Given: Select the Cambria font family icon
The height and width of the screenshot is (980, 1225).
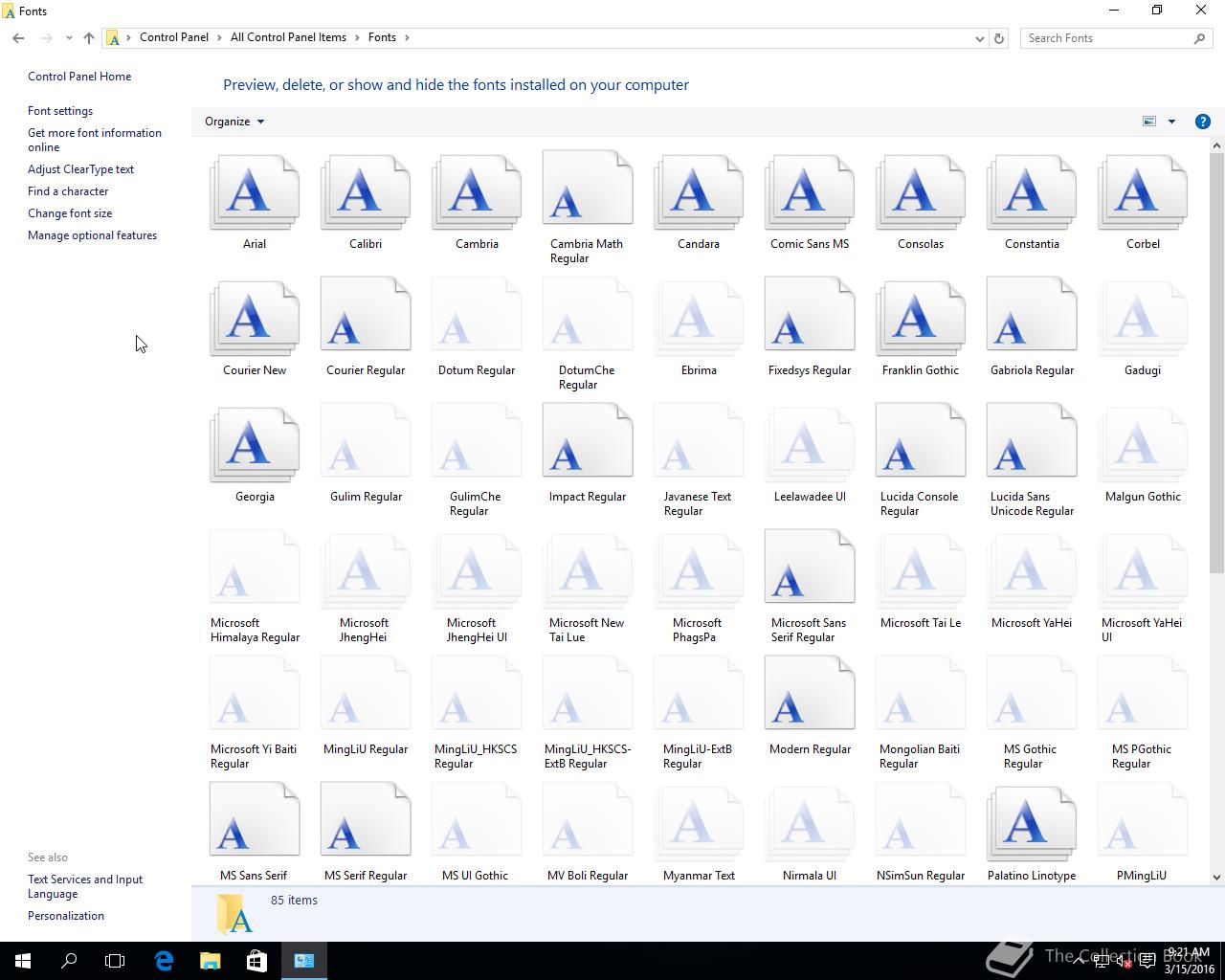Looking at the screenshot, I should click(x=476, y=191).
